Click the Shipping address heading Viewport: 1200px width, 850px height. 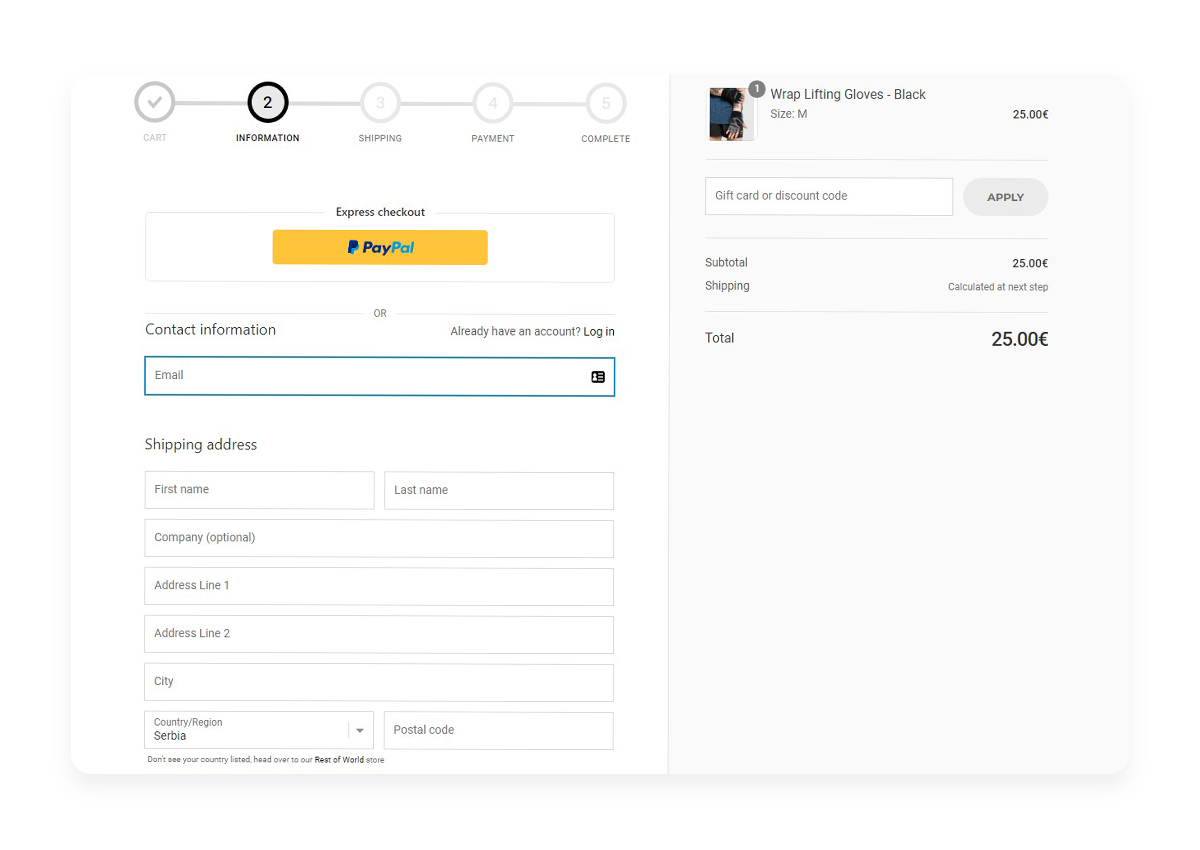click(201, 445)
